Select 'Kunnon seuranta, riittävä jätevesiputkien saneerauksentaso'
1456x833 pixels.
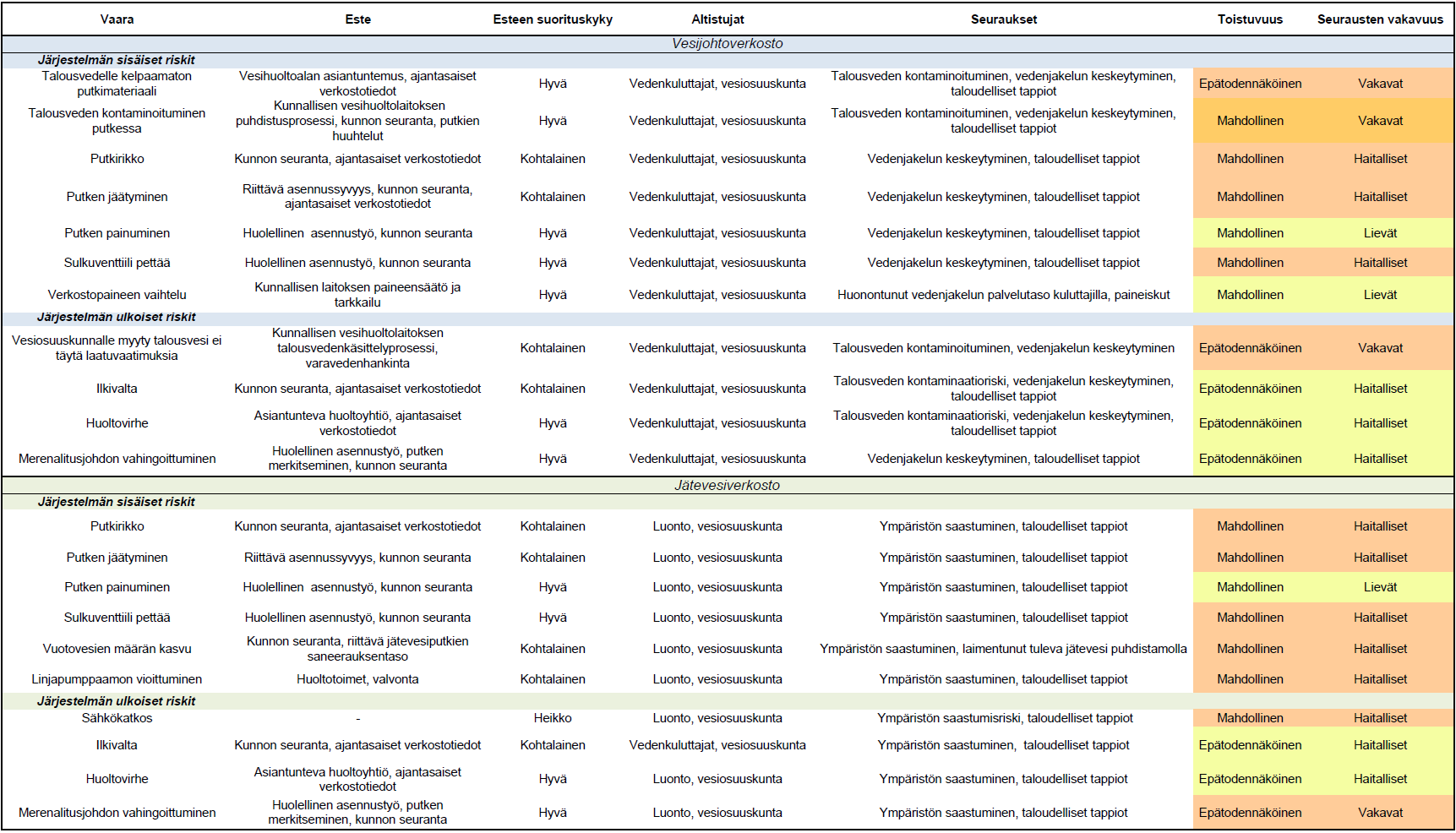coord(357,649)
